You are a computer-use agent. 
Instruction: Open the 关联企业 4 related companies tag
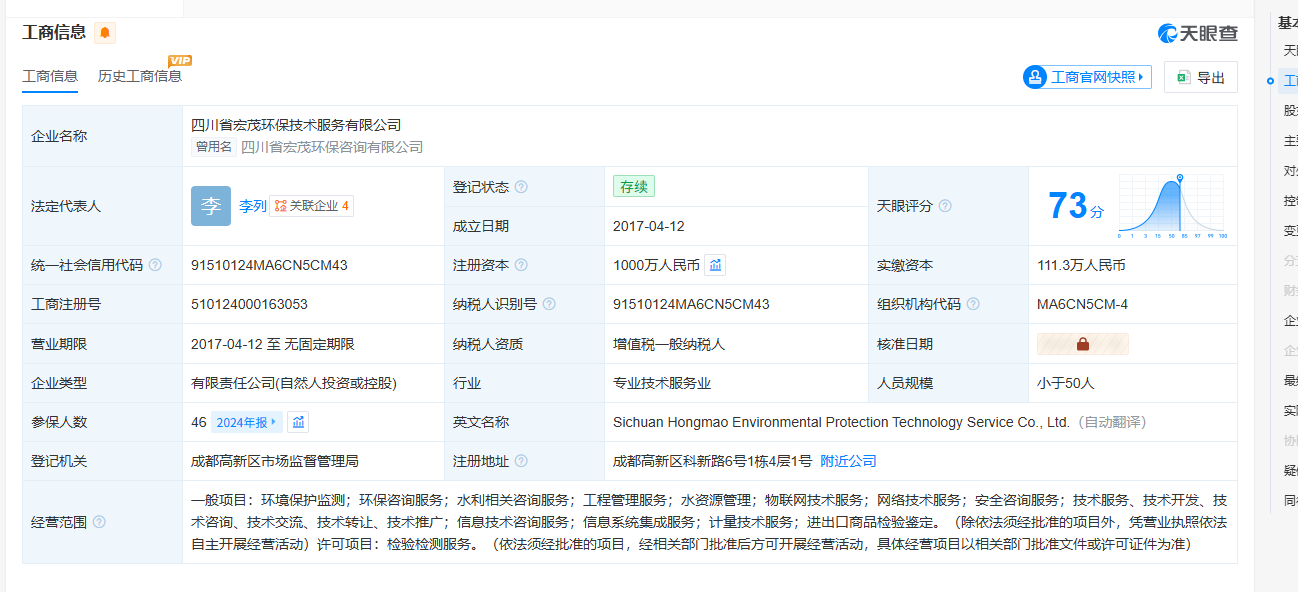point(312,206)
